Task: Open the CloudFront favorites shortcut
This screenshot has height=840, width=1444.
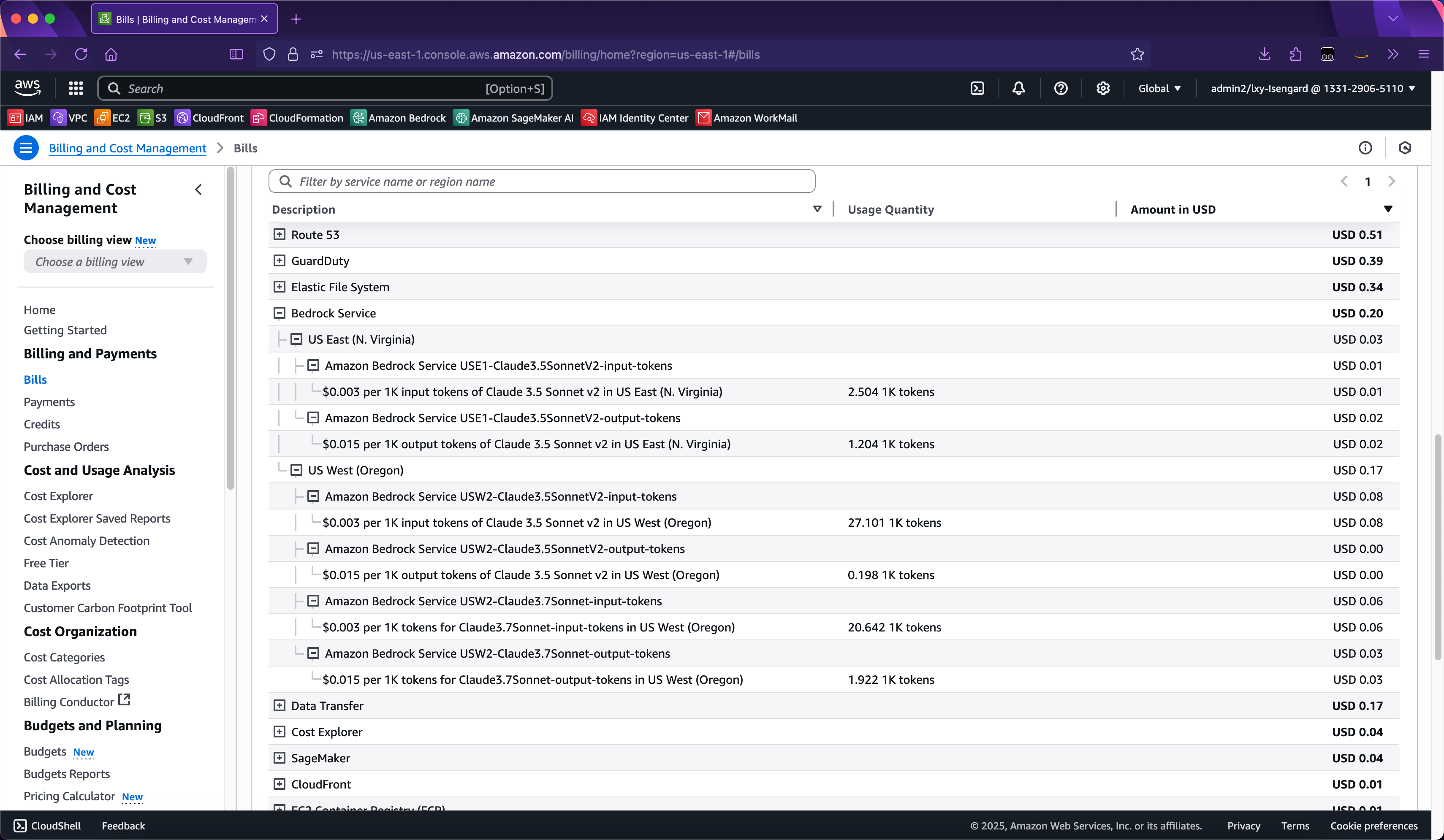Action: [x=209, y=118]
